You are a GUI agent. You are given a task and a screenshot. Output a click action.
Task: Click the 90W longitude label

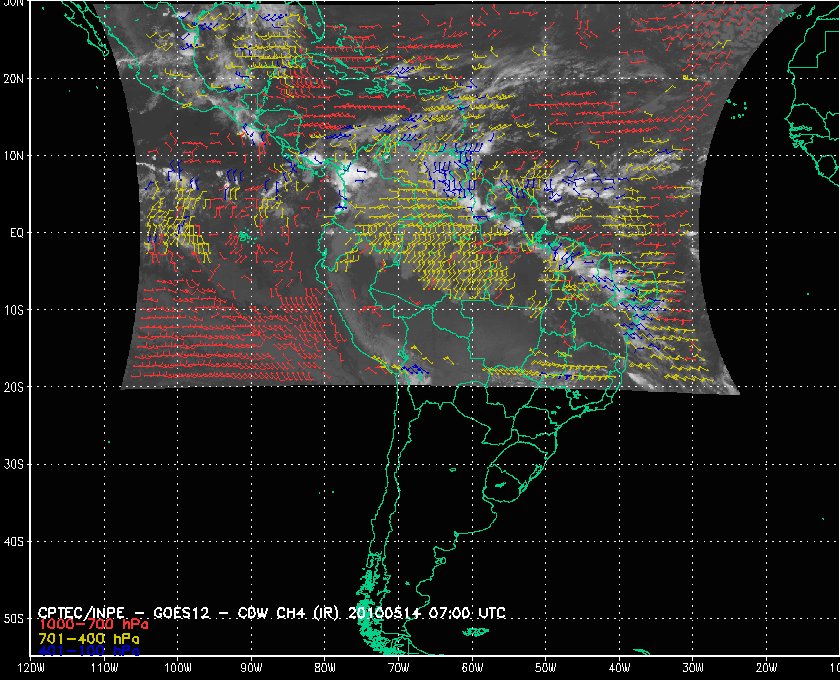251,668
